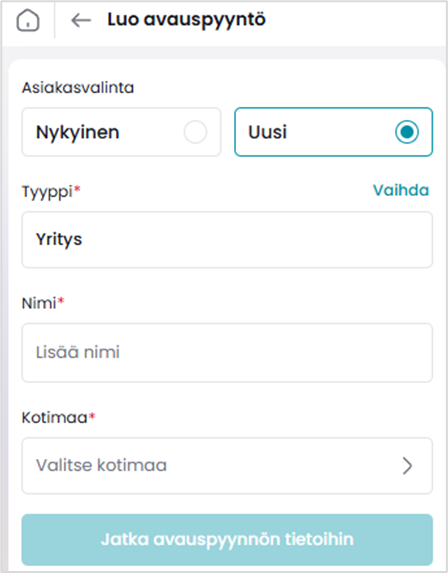Screen dimensions: 448x573
Task: Click the Nimi field label
Action: coord(39,303)
